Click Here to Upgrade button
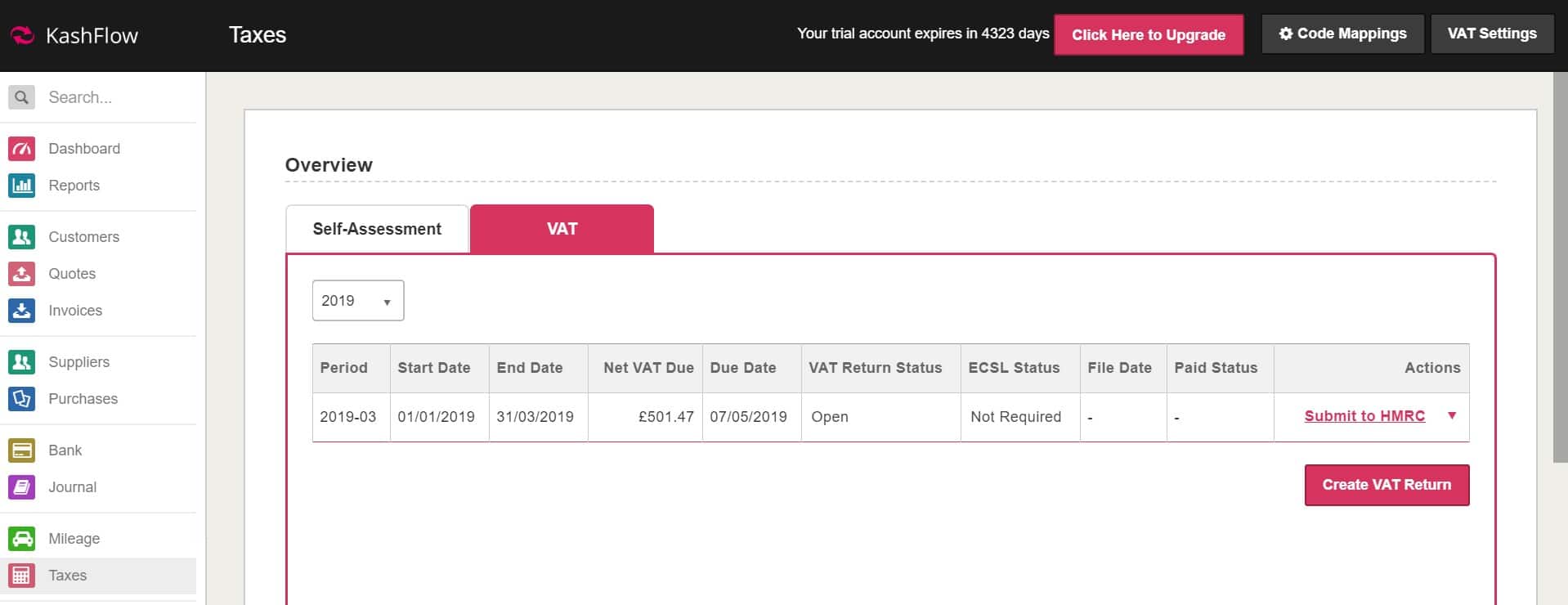This screenshot has height=605, width=1568. pyautogui.click(x=1148, y=34)
